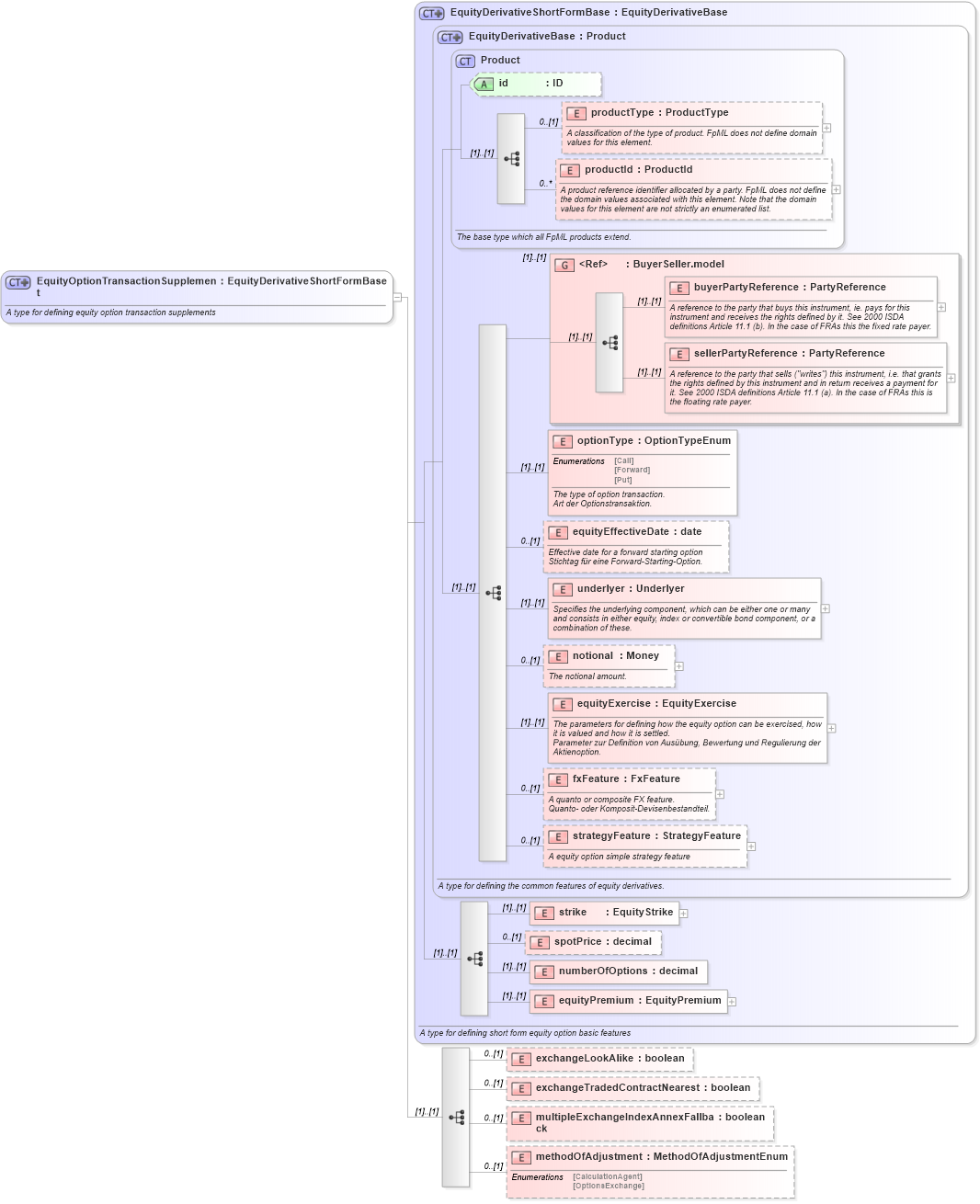The height and width of the screenshot is (1204, 980).
Task: Collapse the EquityOptionTransactionSupplement root node
Action: tap(397, 297)
